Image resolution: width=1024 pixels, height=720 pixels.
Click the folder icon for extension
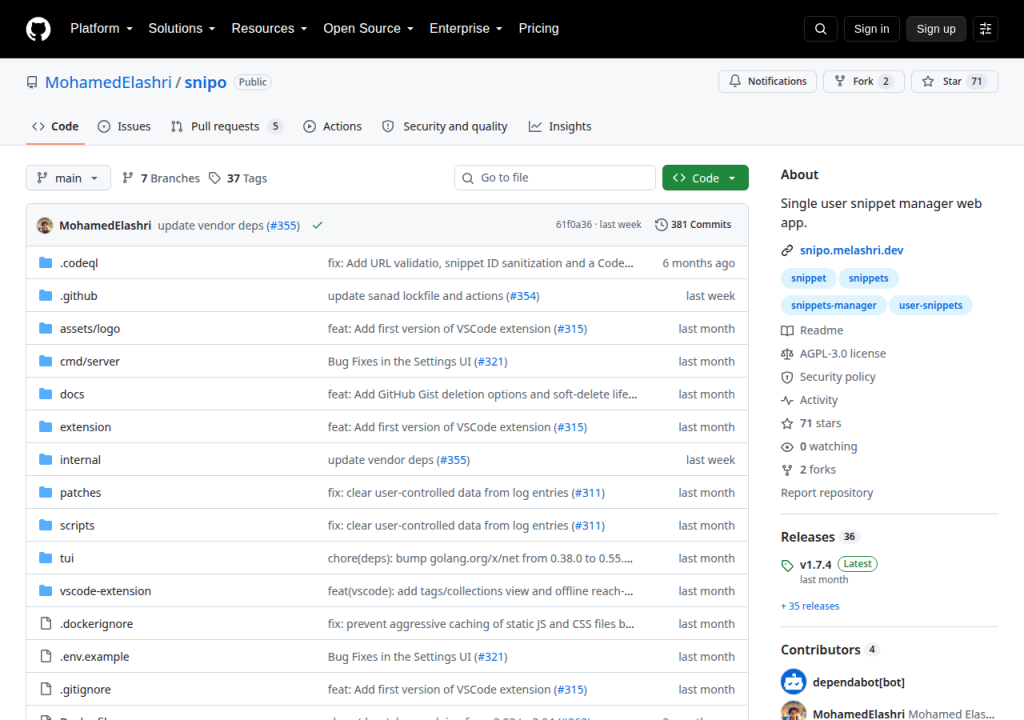pos(46,427)
